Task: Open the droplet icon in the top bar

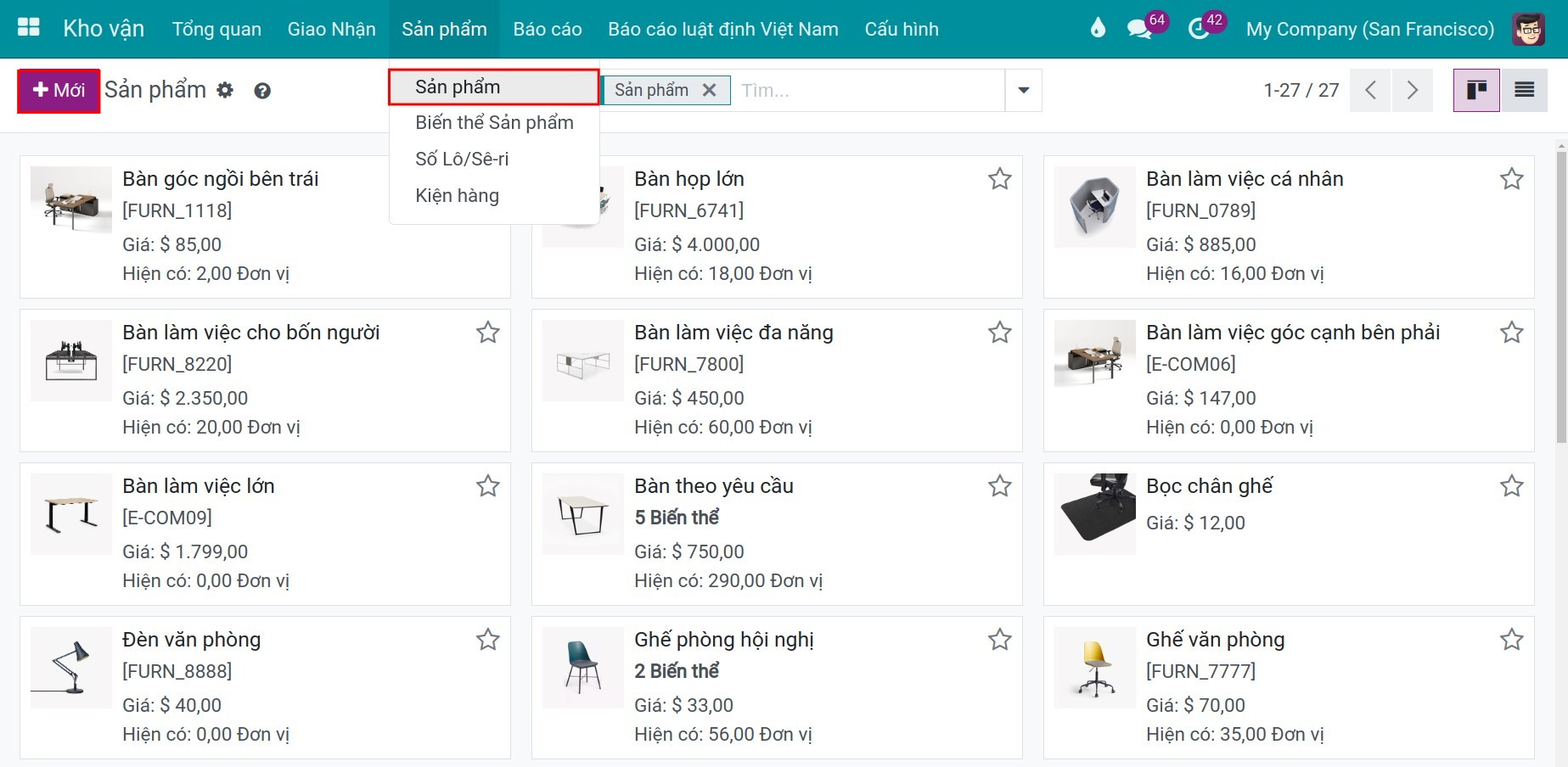Action: (x=1098, y=29)
